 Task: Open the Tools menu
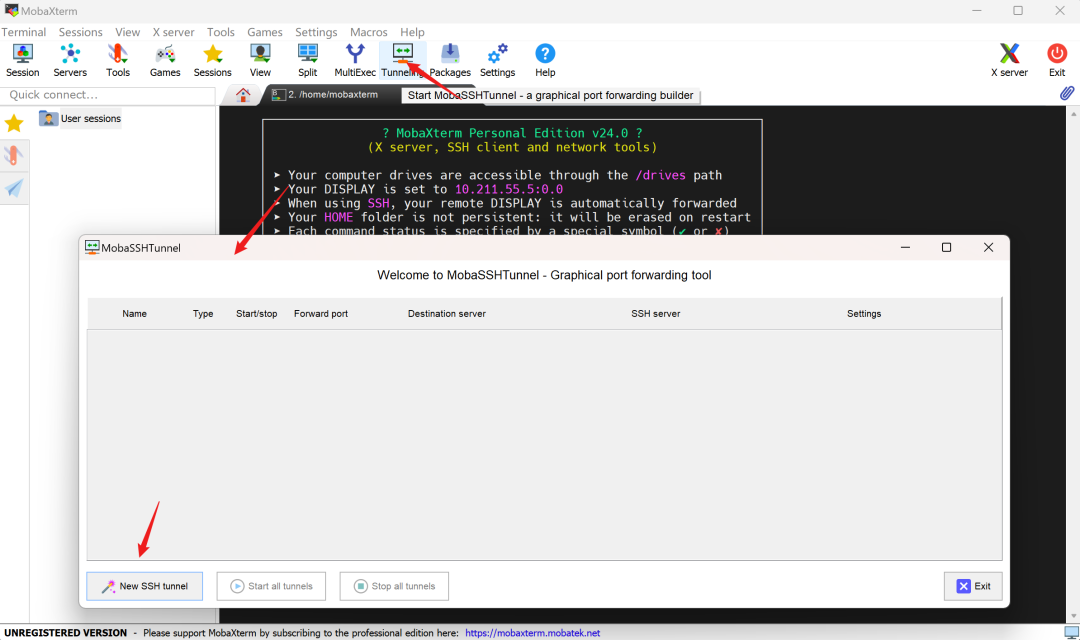pos(220,32)
